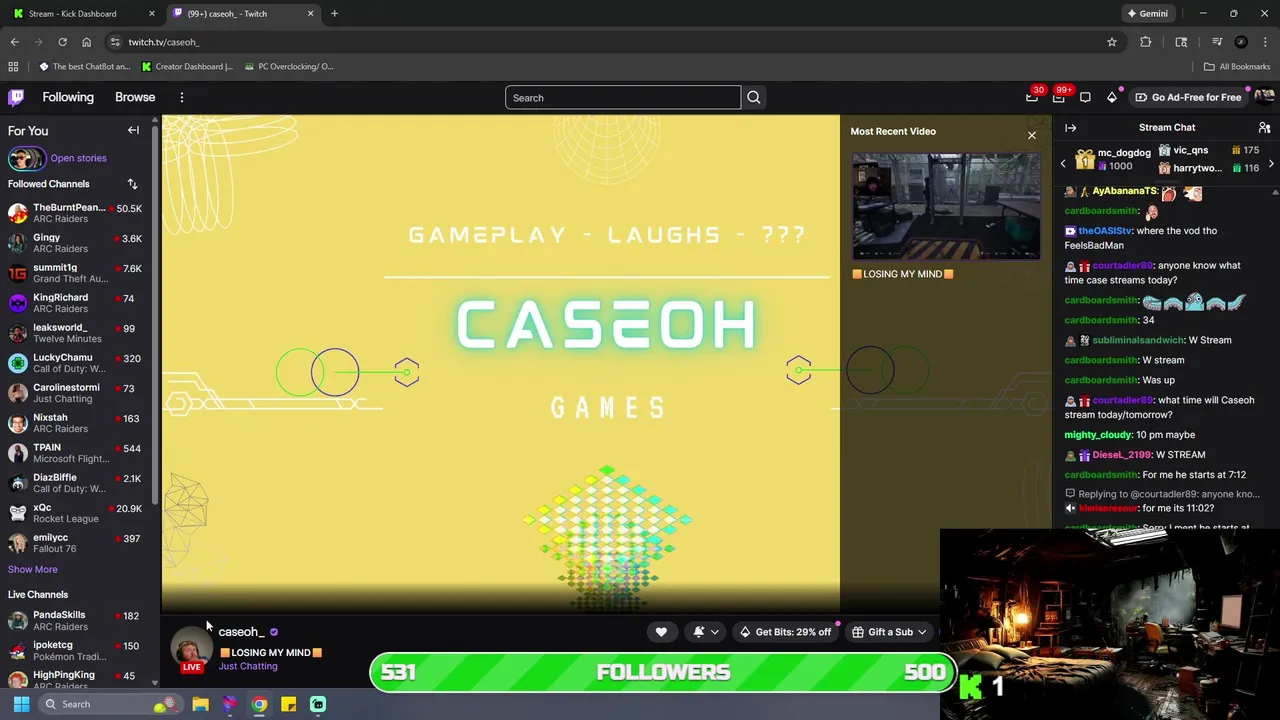Open File Explorer from taskbar
The width and height of the screenshot is (1280, 720).
[200, 704]
